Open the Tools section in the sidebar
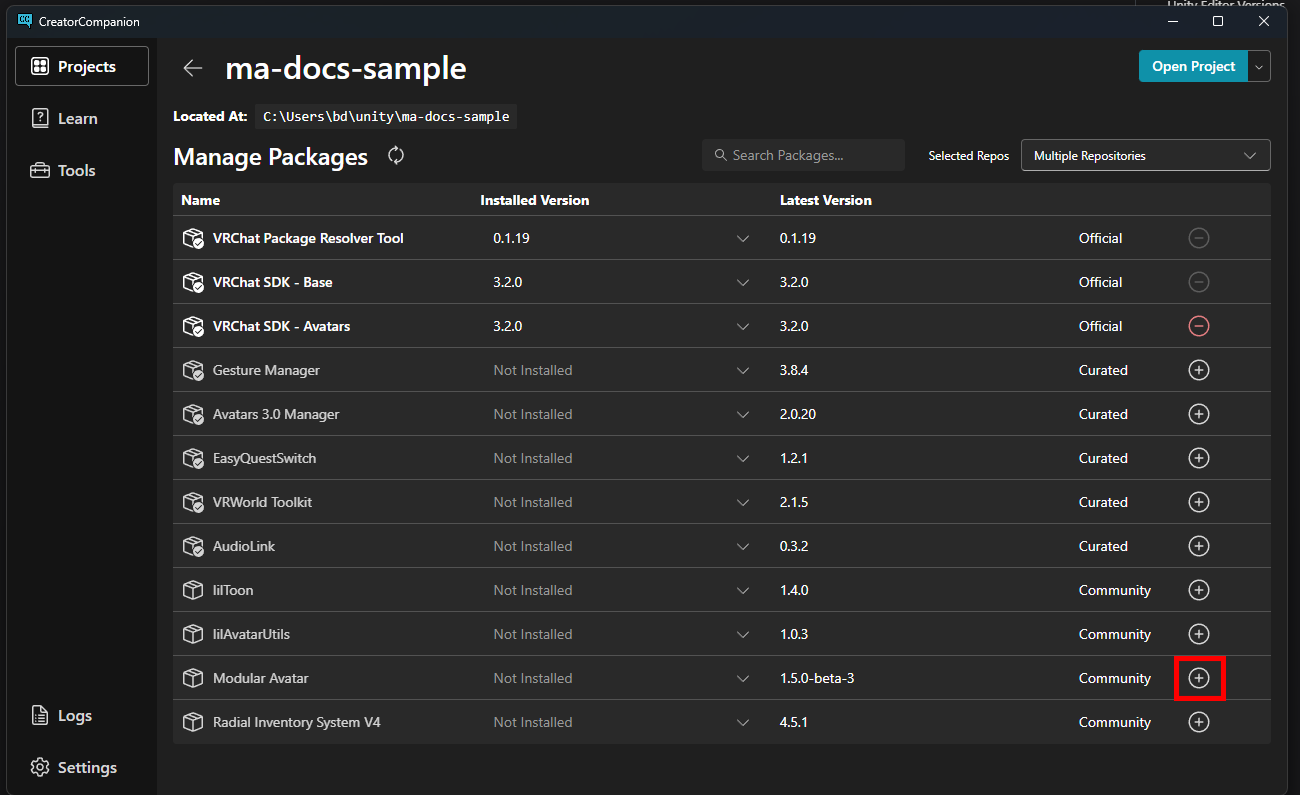Viewport: 1300px width, 795px height. point(82,170)
